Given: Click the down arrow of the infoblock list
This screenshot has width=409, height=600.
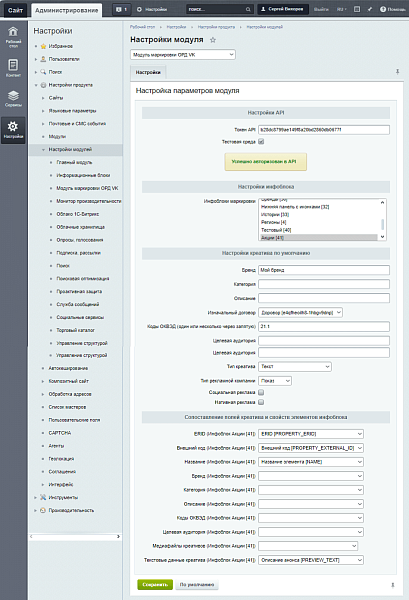Looking at the screenshot, I should pos(382,237).
